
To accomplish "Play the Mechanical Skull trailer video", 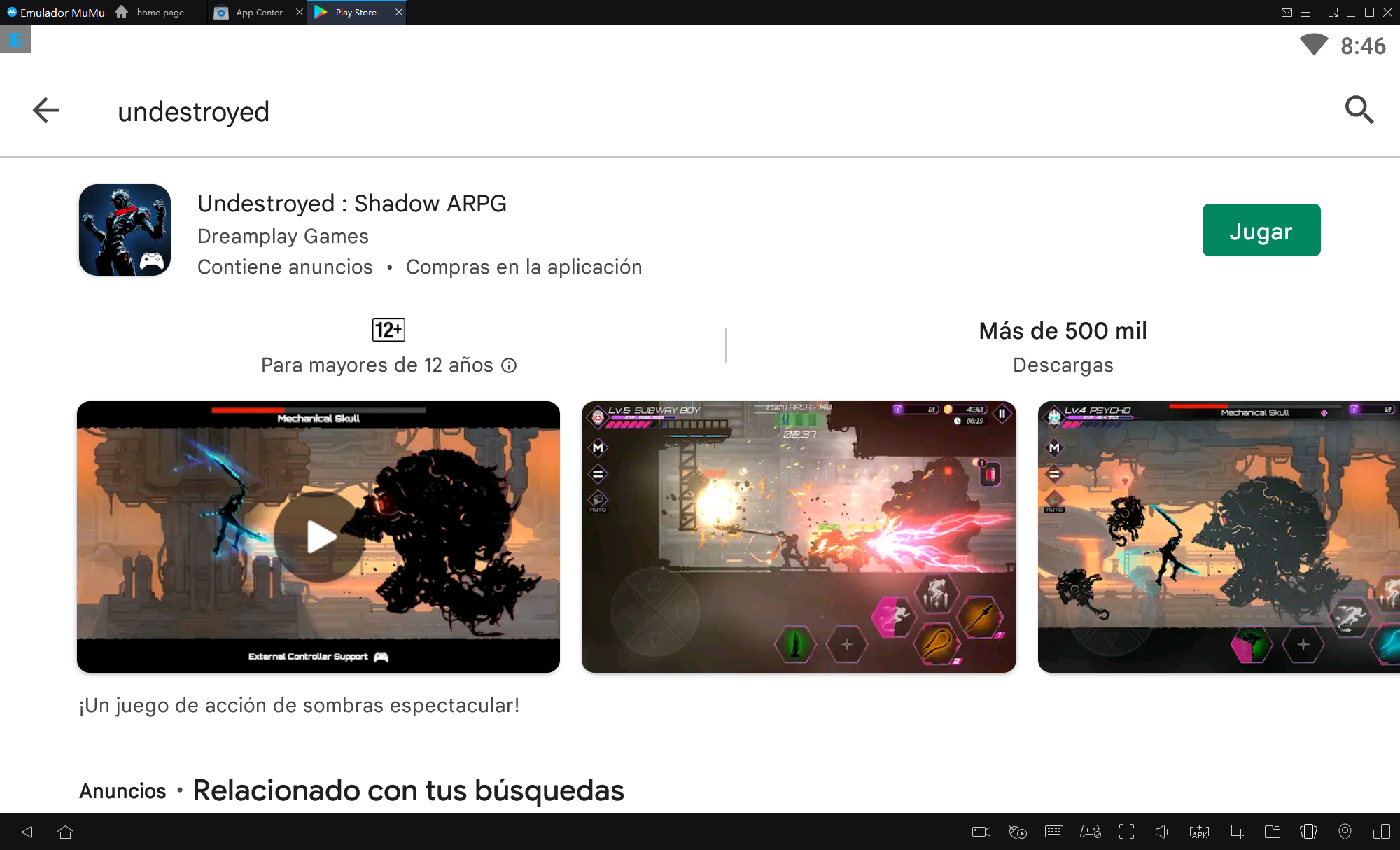I will (319, 537).
